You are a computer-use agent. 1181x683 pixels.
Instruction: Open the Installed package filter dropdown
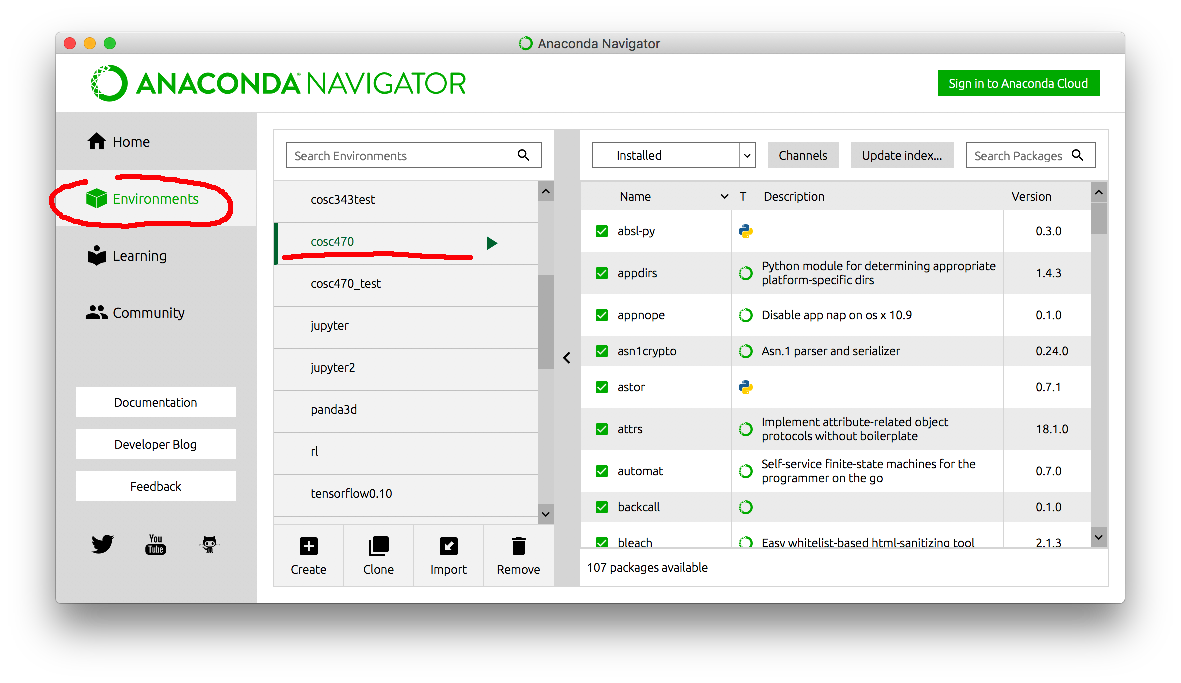tap(673, 155)
